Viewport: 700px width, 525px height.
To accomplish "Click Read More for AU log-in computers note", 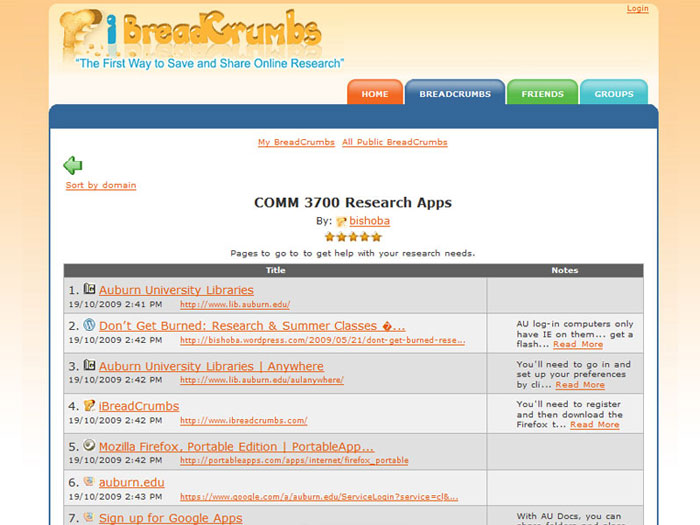I will (x=578, y=344).
